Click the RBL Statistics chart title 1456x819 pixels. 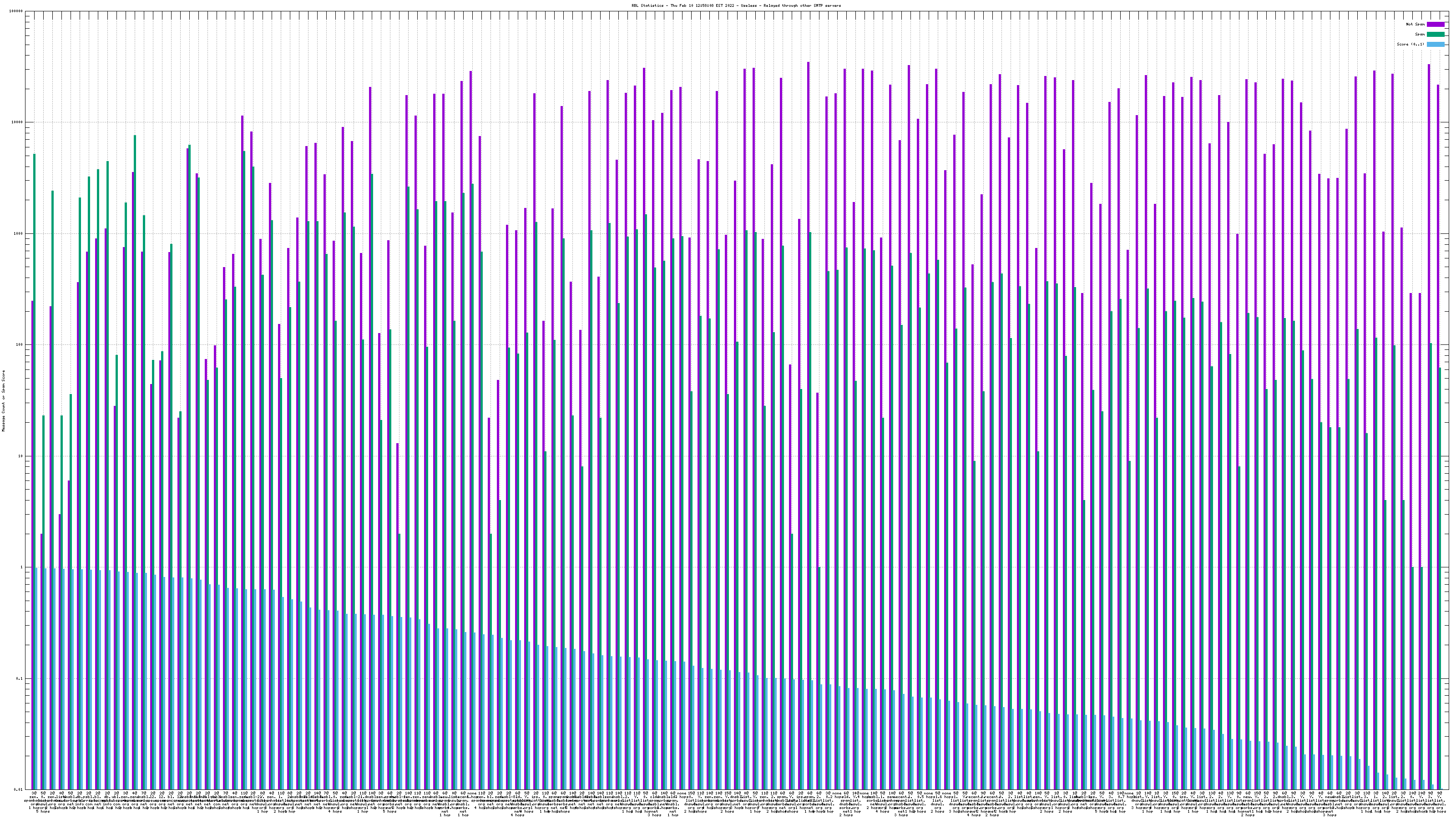click(736, 5)
